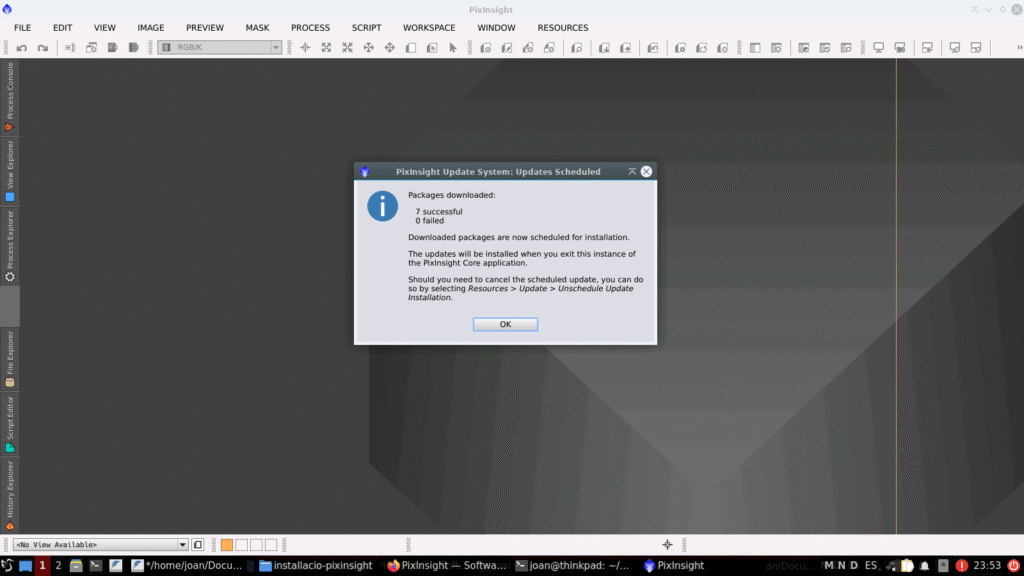
Task: Open the Process Explorer side panel
Action: 10,245
